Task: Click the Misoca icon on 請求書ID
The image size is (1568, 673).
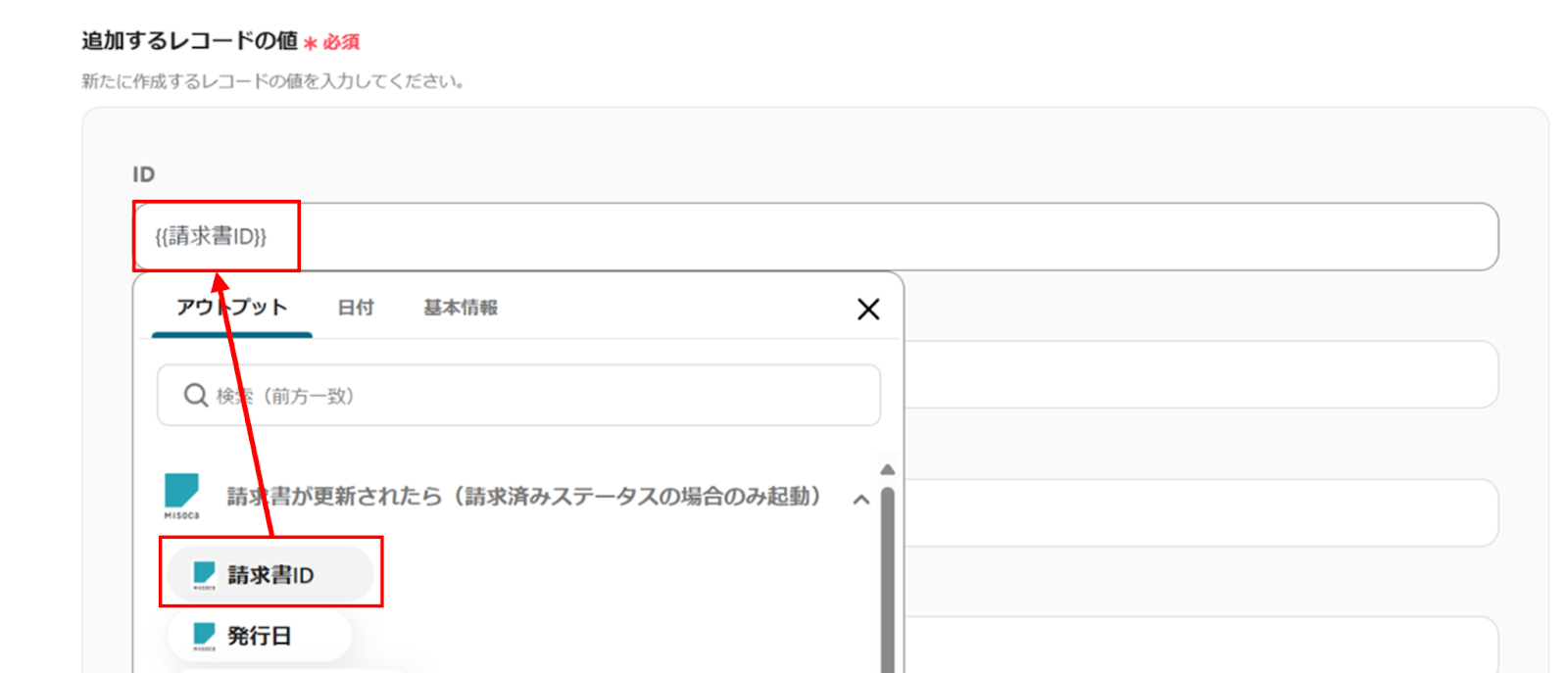Action: (x=204, y=575)
